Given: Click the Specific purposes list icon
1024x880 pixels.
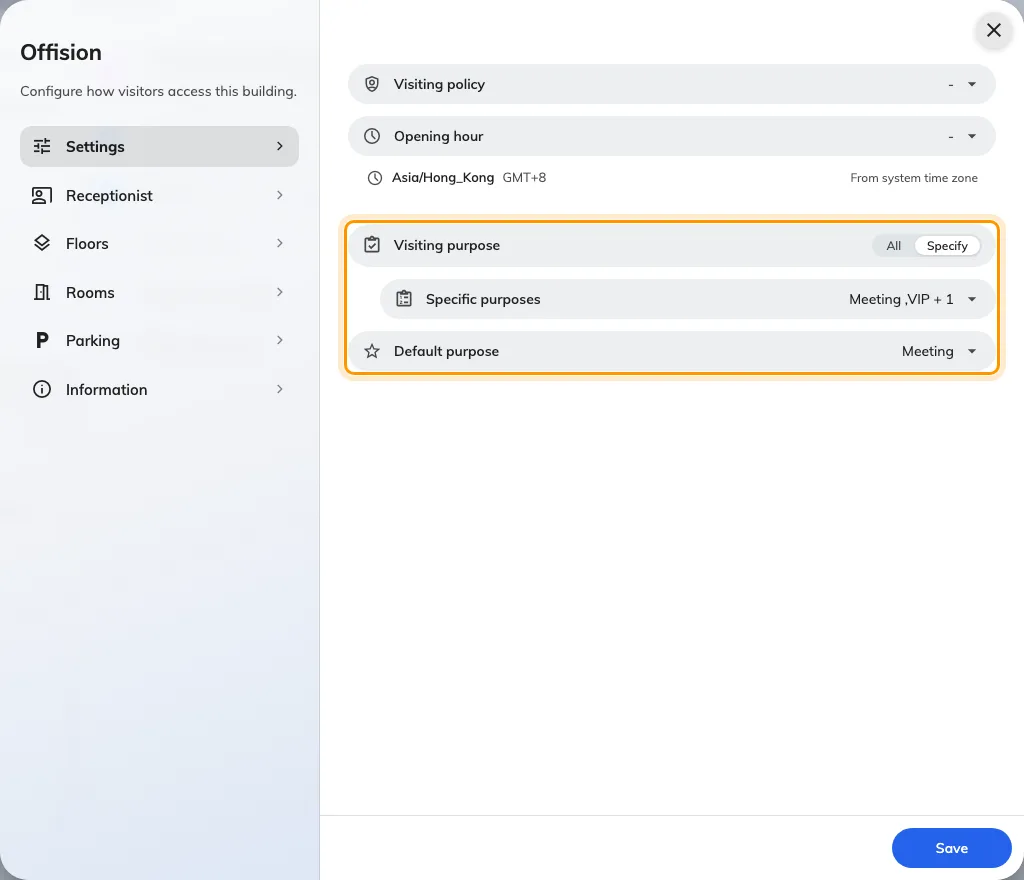Looking at the screenshot, I should [404, 299].
